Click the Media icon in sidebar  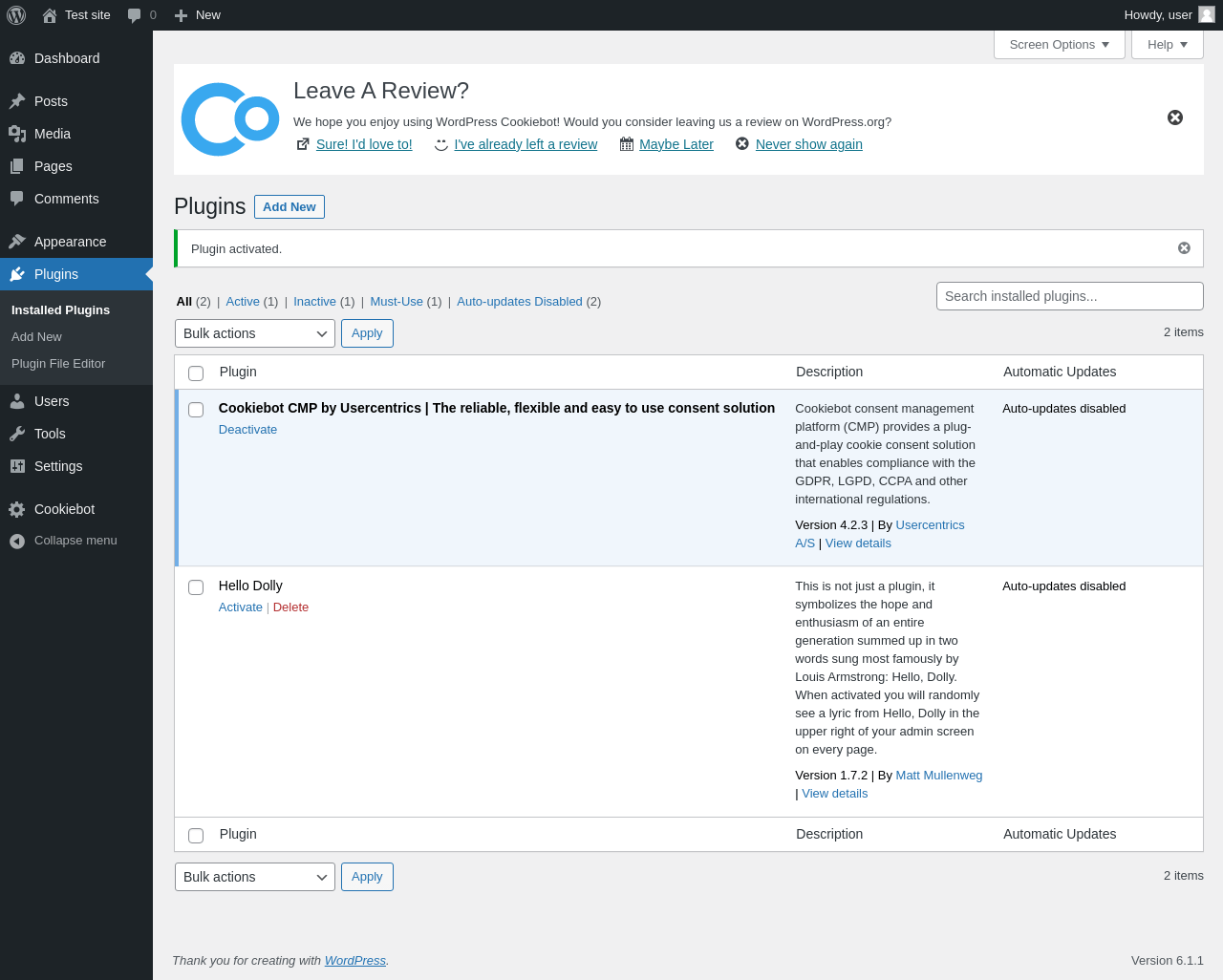(x=17, y=134)
